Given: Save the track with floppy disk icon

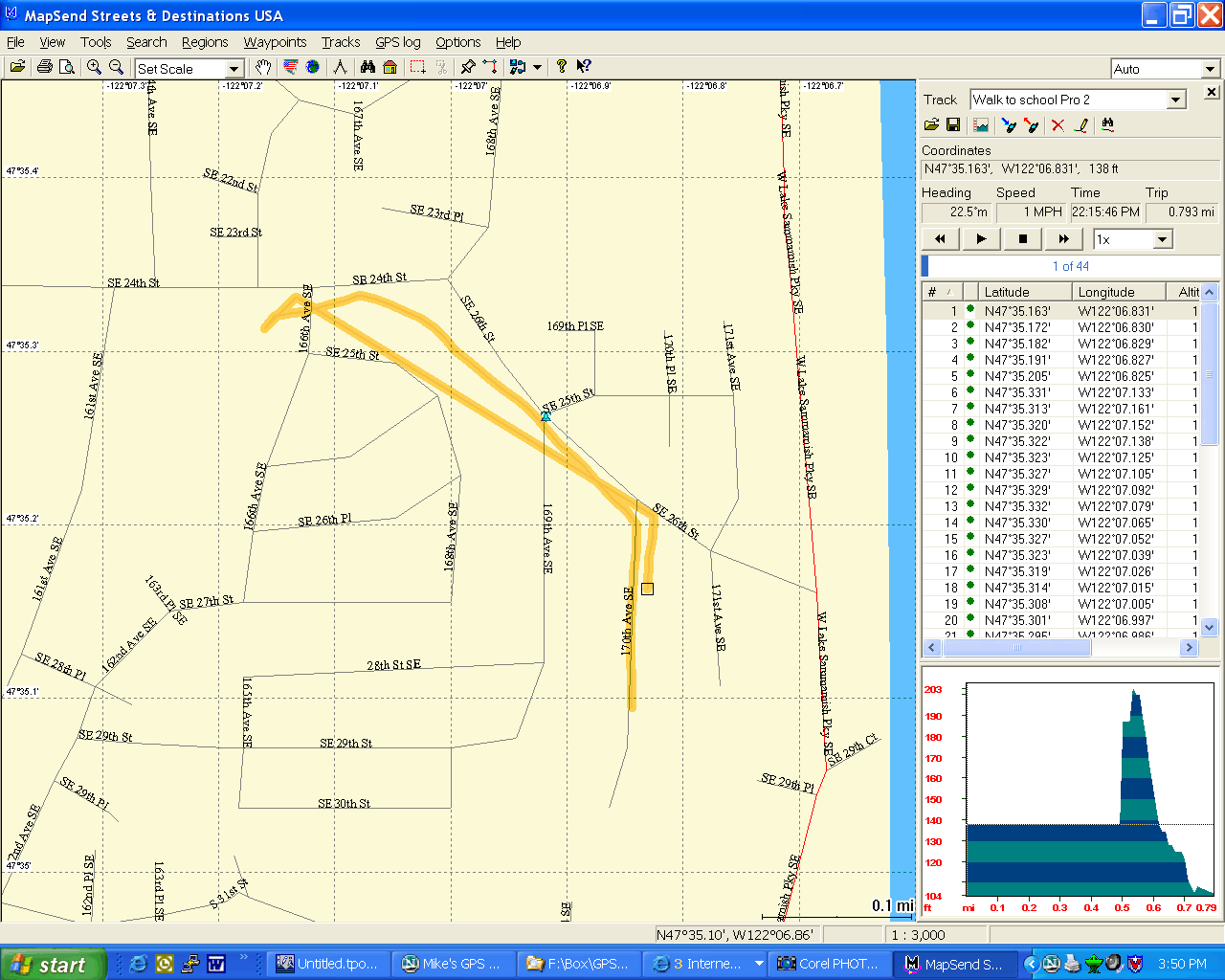Looking at the screenshot, I should pos(953,125).
